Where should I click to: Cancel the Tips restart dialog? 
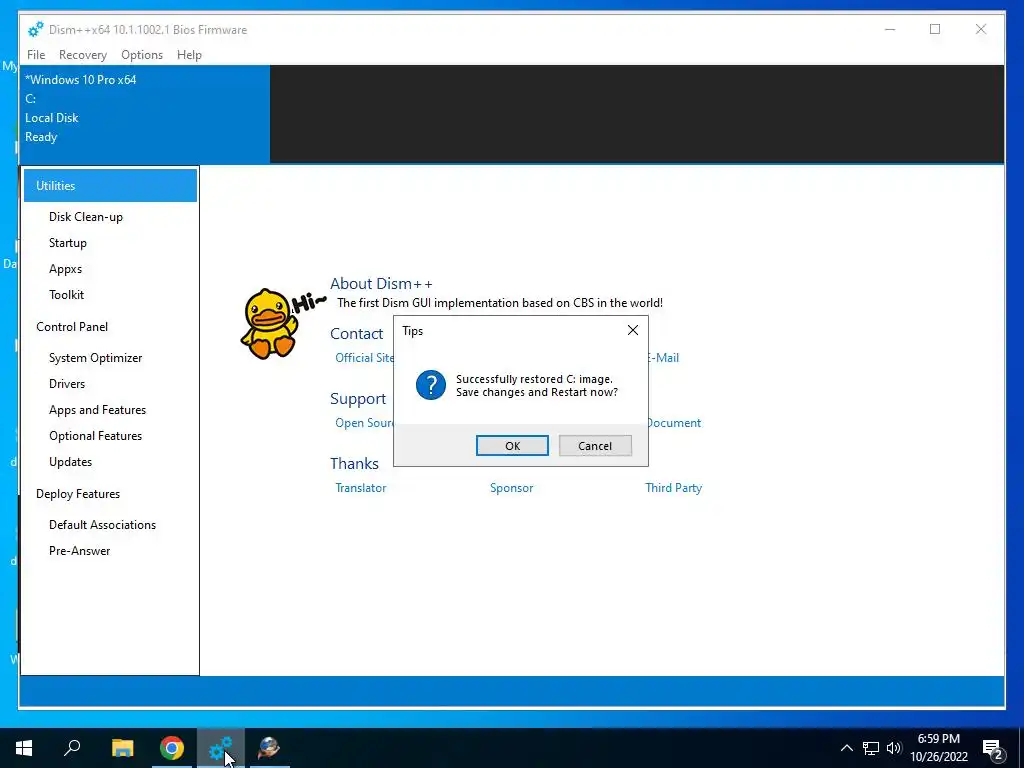595,445
